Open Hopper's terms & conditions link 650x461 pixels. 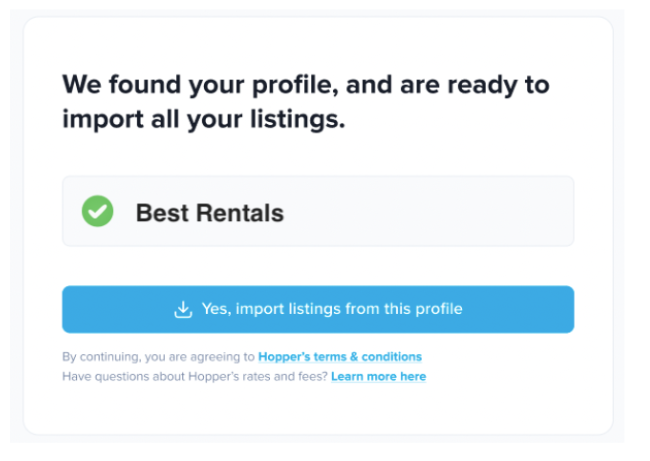click(339, 357)
